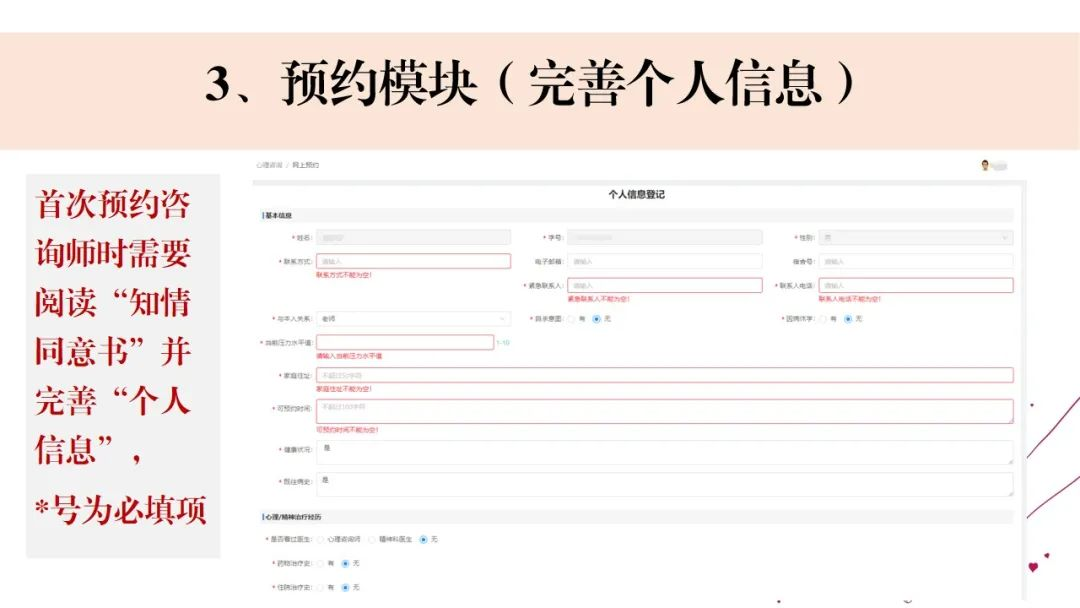Screen dimensions: 1080x608
Task: Click the 当前压力水平值 stress level field
Action: click(x=405, y=342)
